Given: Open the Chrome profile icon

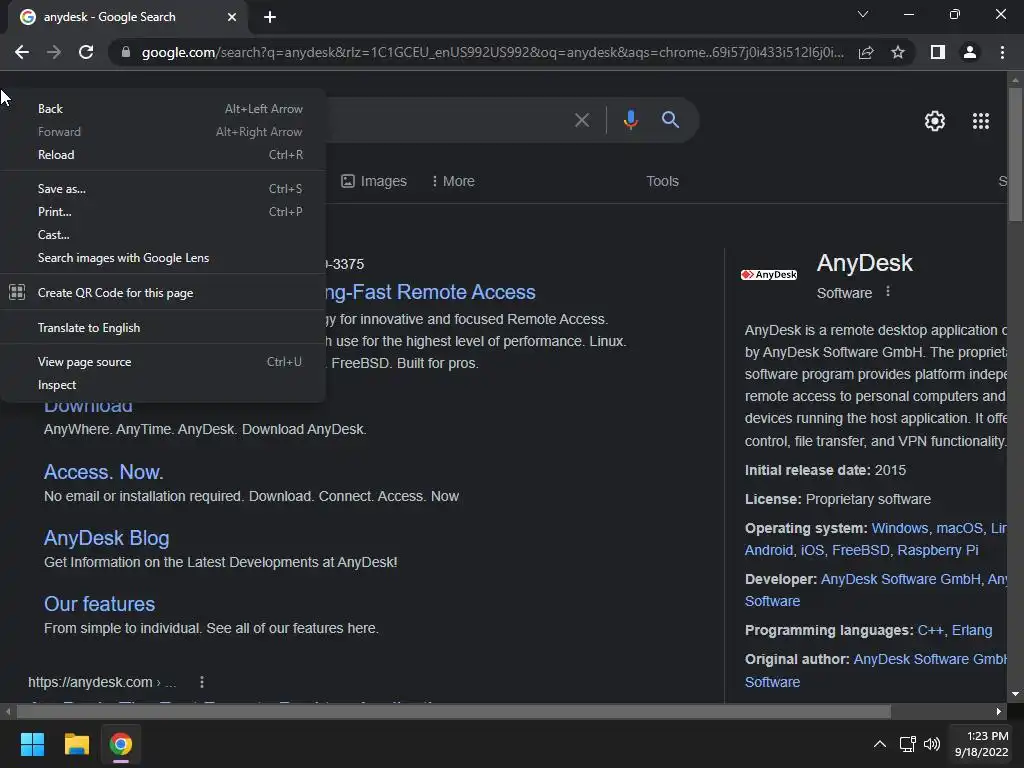Looking at the screenshot, I should [970, 52].
